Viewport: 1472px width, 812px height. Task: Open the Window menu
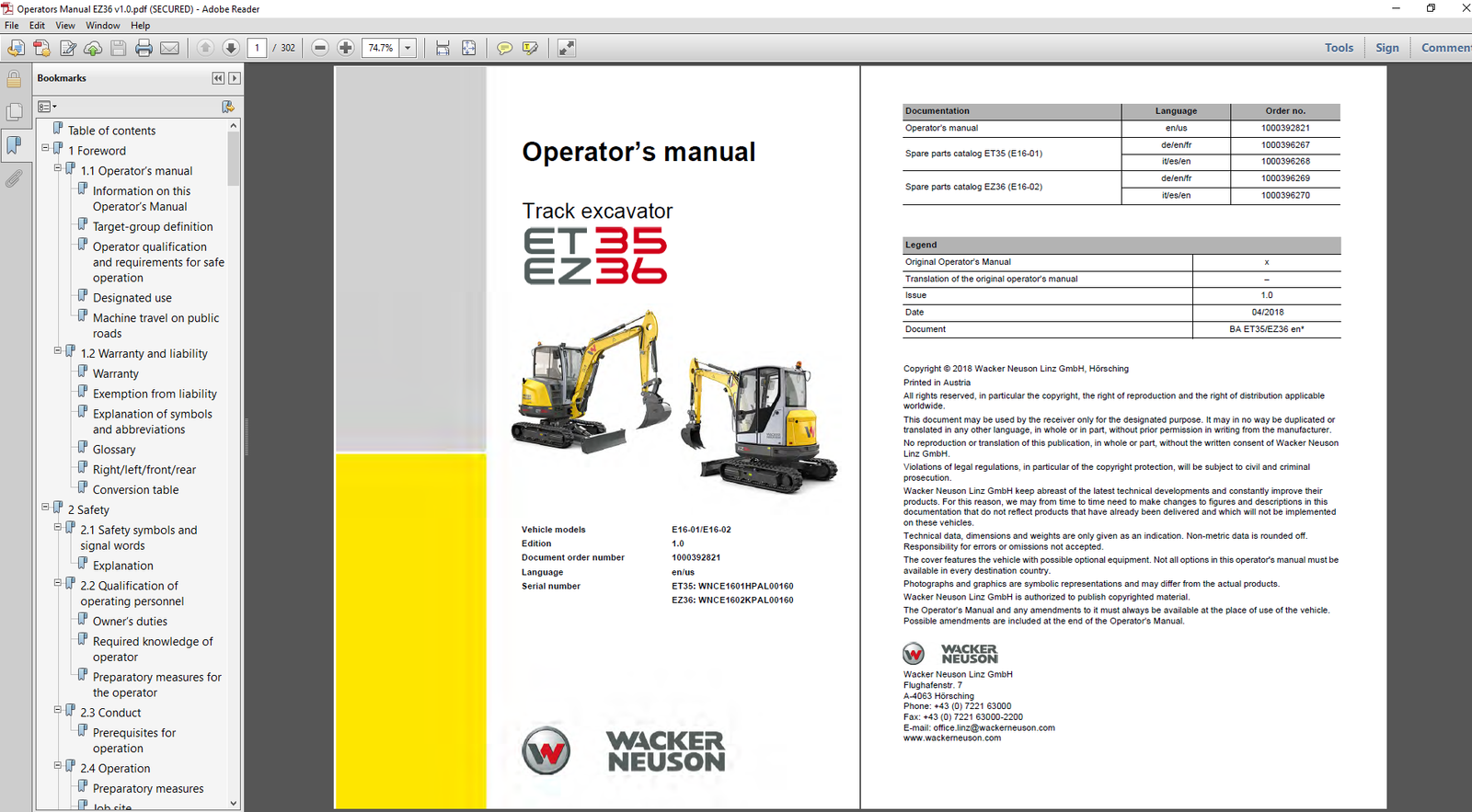[102, 26]
